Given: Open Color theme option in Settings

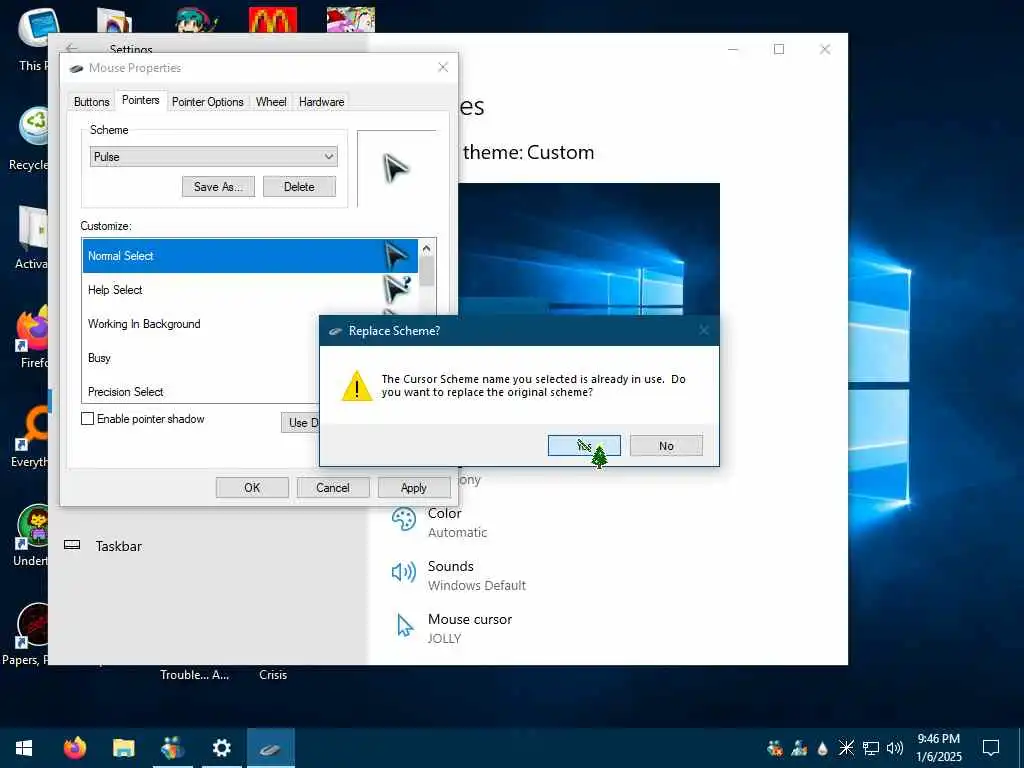Looking at the screenshot, I should (457, 522).
